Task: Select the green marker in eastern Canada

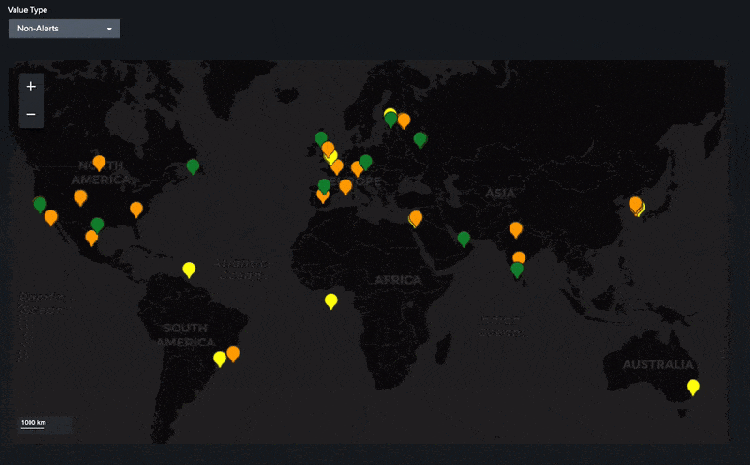Action: (193, 166)
